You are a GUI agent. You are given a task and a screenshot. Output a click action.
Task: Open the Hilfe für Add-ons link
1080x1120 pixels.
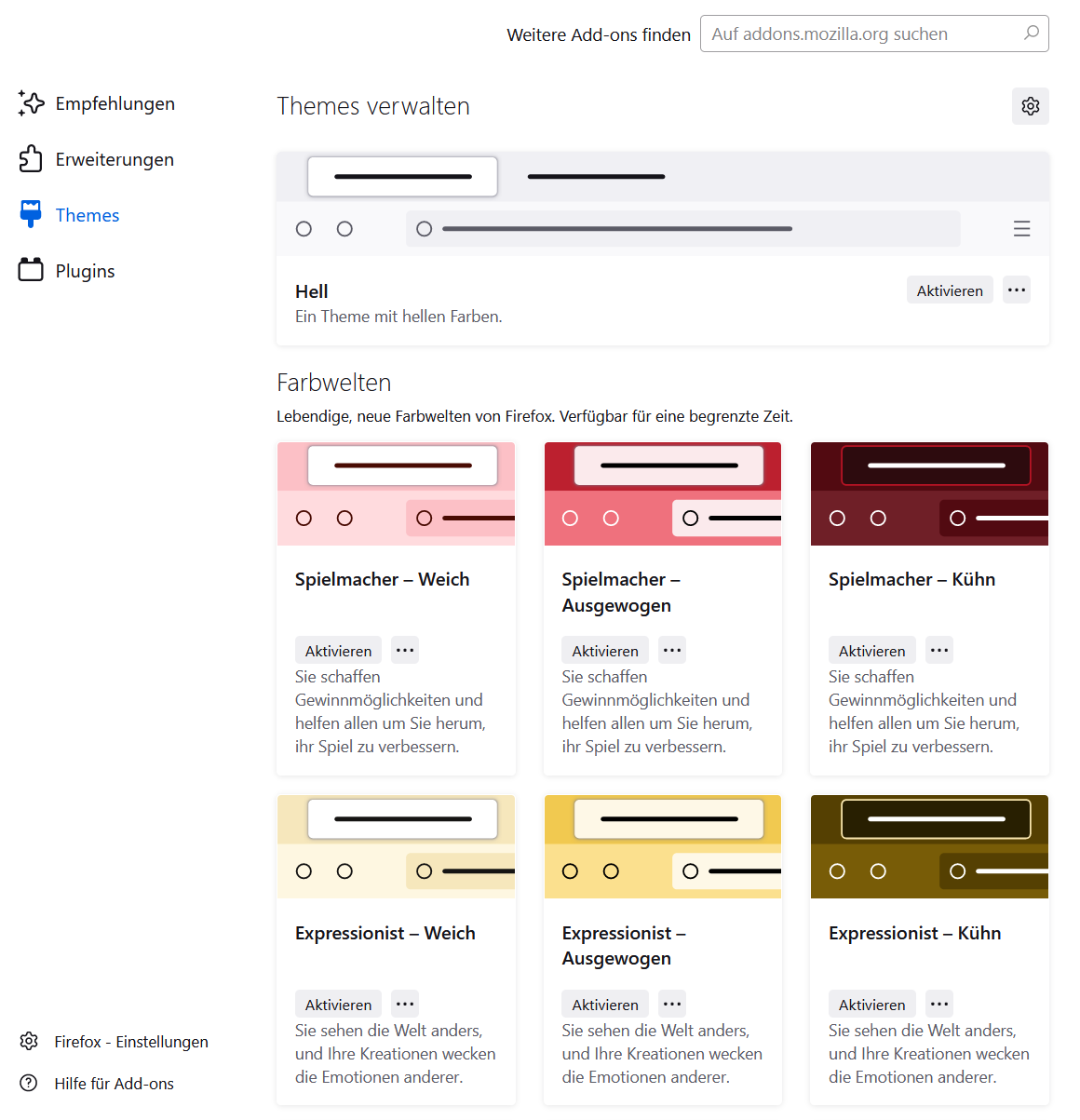point(114,1084)
